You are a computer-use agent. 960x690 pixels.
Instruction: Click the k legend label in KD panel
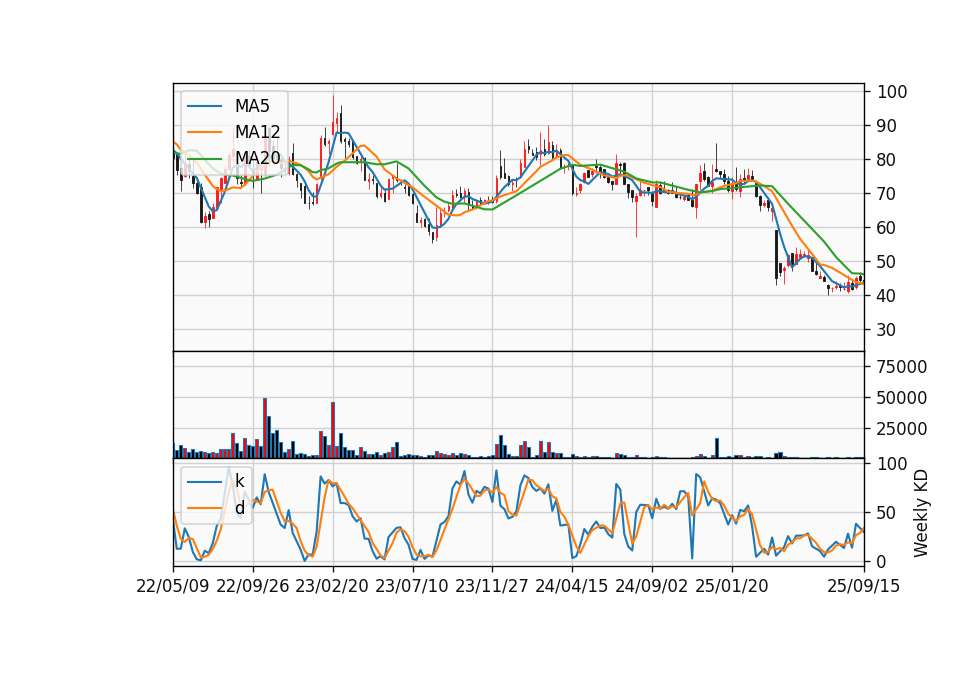[239, 481]
